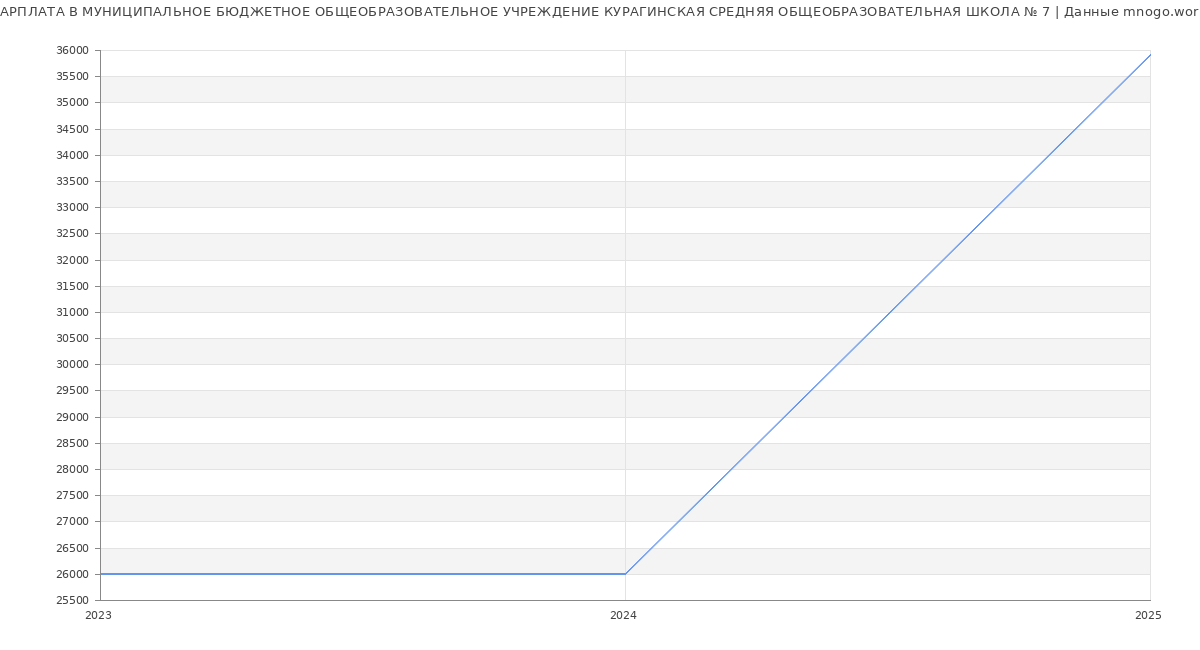
Task: Click the line's bend point at 2024
Action: pyautogui.click(x=625, y=574)
